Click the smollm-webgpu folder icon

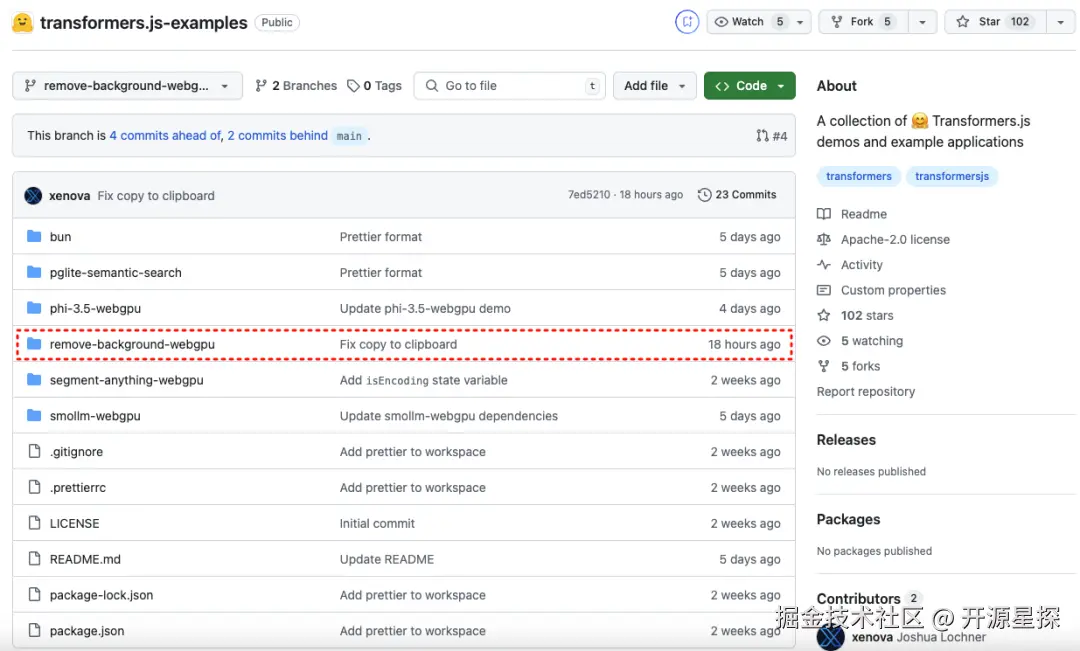(34, 415)
